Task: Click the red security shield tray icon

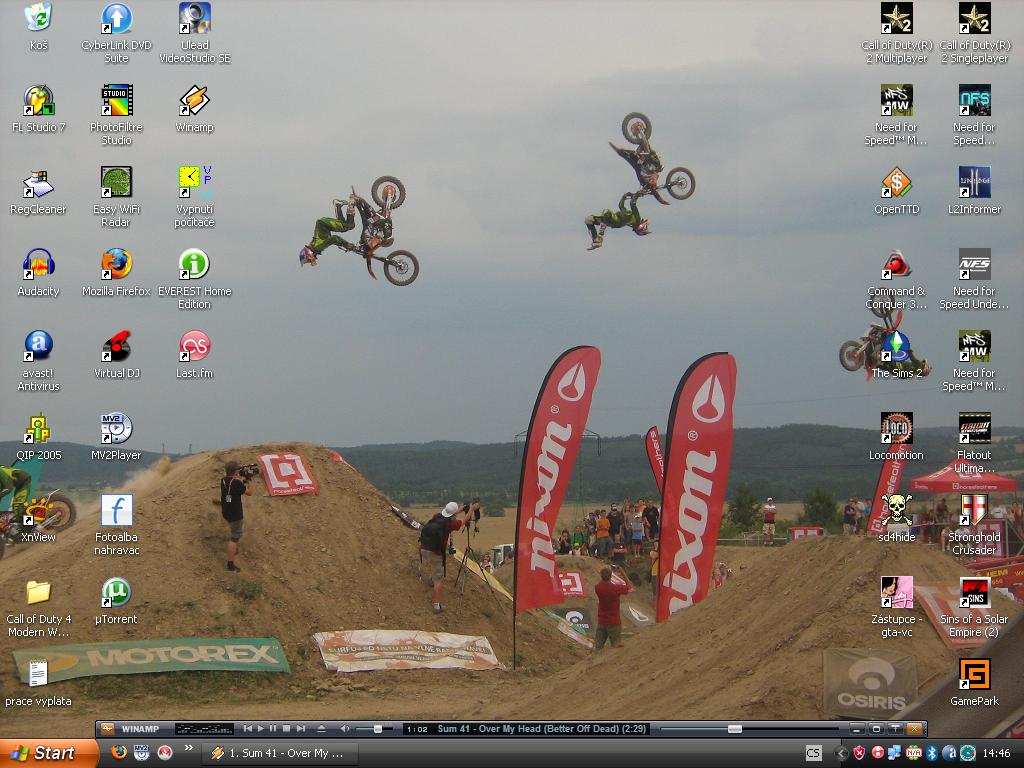Action: [859, 753]
